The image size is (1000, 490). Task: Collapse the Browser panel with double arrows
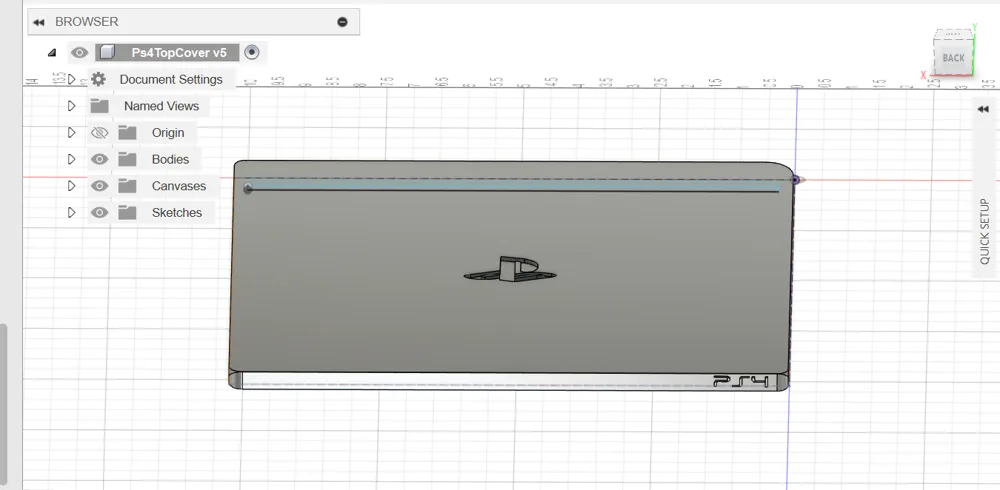(x=39, y=22)
